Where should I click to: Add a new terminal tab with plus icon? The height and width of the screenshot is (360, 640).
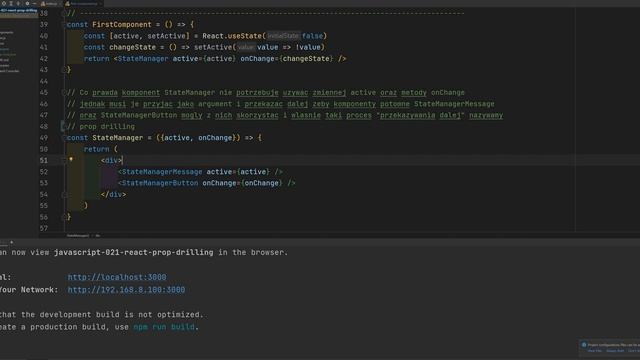(11, 242)
